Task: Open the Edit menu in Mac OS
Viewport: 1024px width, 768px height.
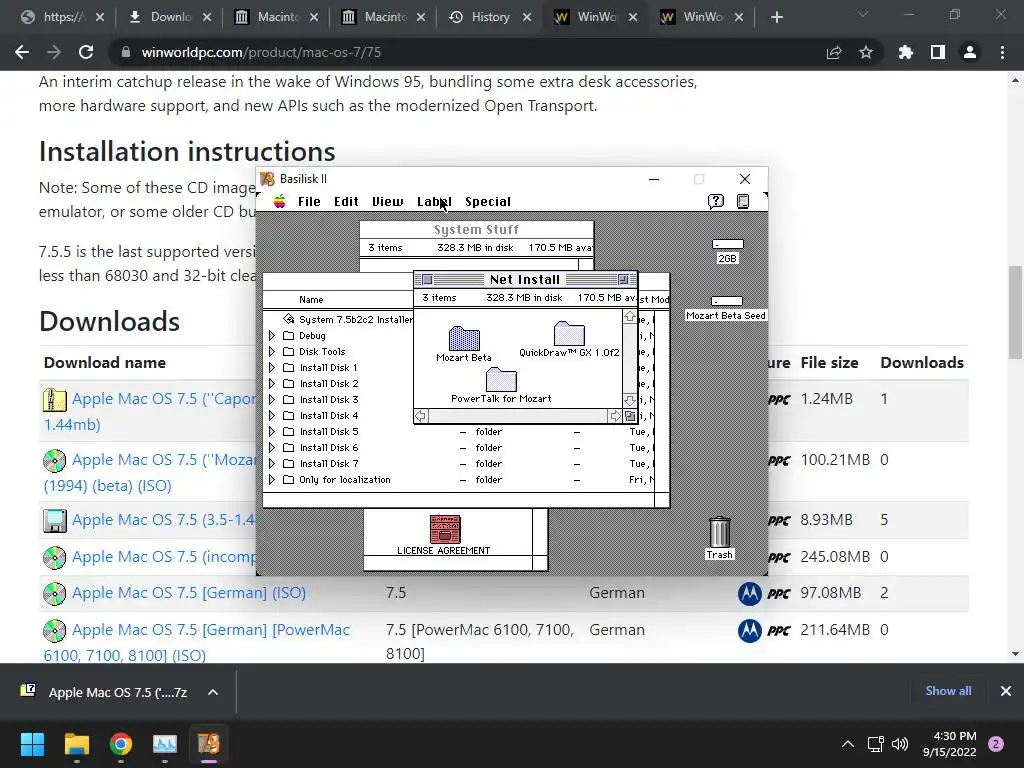Action: (x=346, y=202)
